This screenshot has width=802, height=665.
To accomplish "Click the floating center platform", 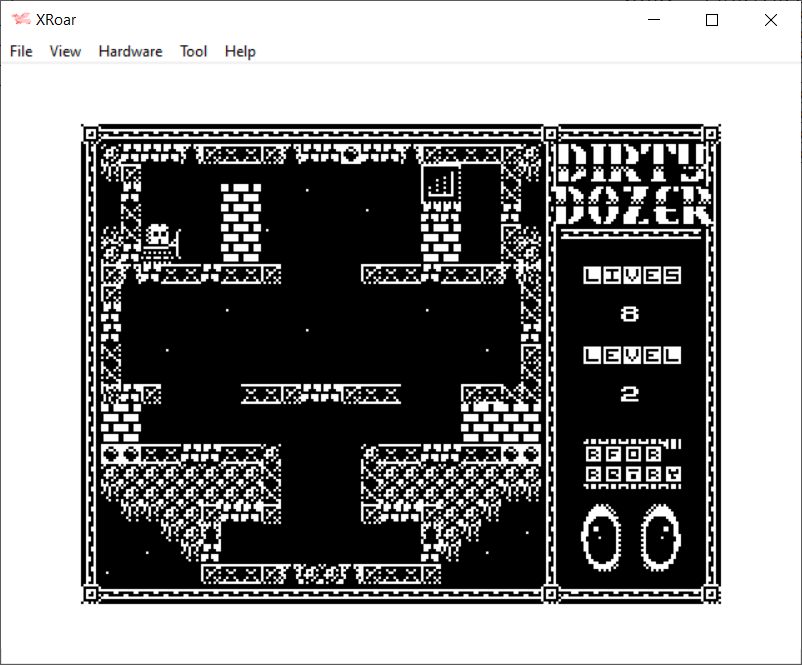I will [320, 393].
